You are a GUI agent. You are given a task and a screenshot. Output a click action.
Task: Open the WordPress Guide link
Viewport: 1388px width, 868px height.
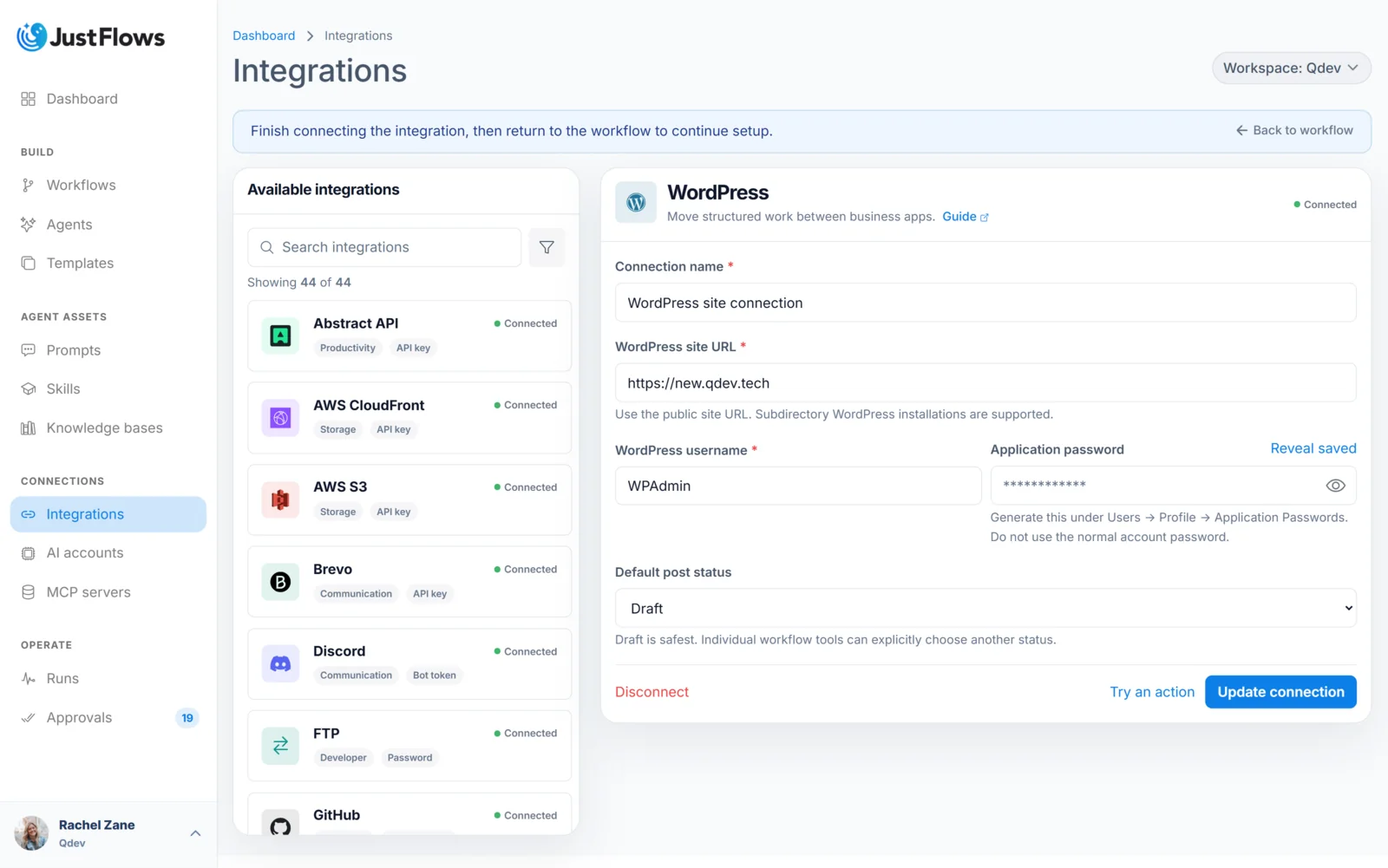966,217
